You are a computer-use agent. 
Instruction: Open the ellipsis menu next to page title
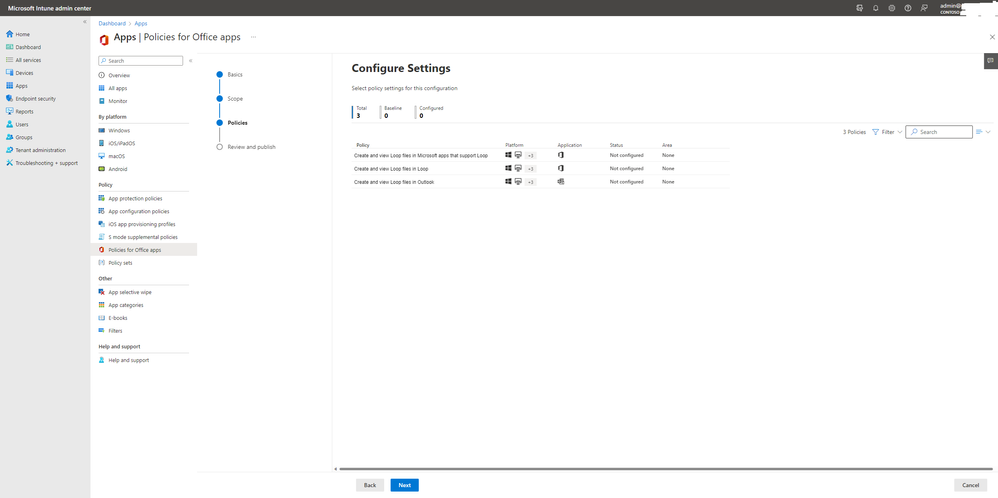(253, 37)
